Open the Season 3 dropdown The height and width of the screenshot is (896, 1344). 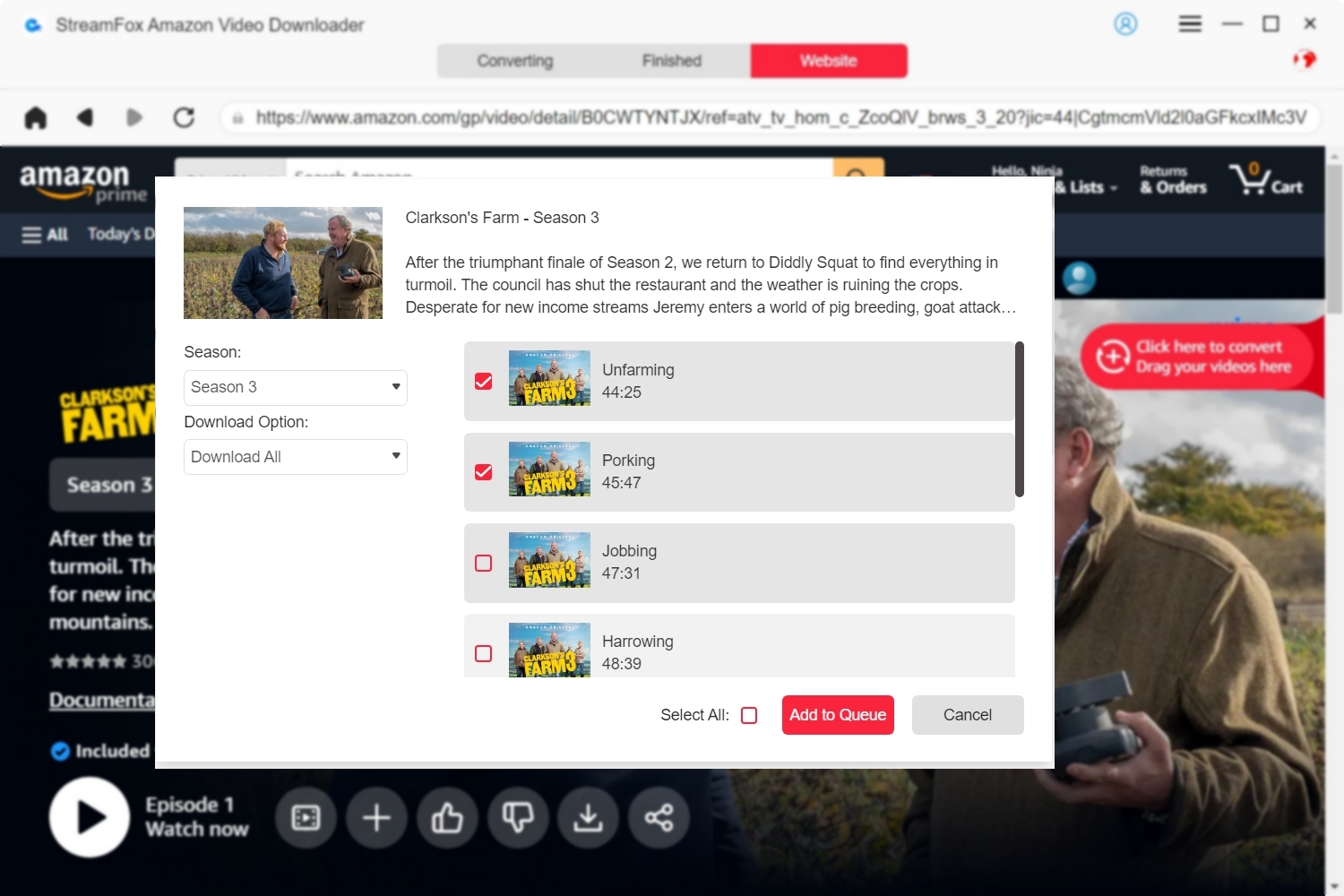pos(296,387)
